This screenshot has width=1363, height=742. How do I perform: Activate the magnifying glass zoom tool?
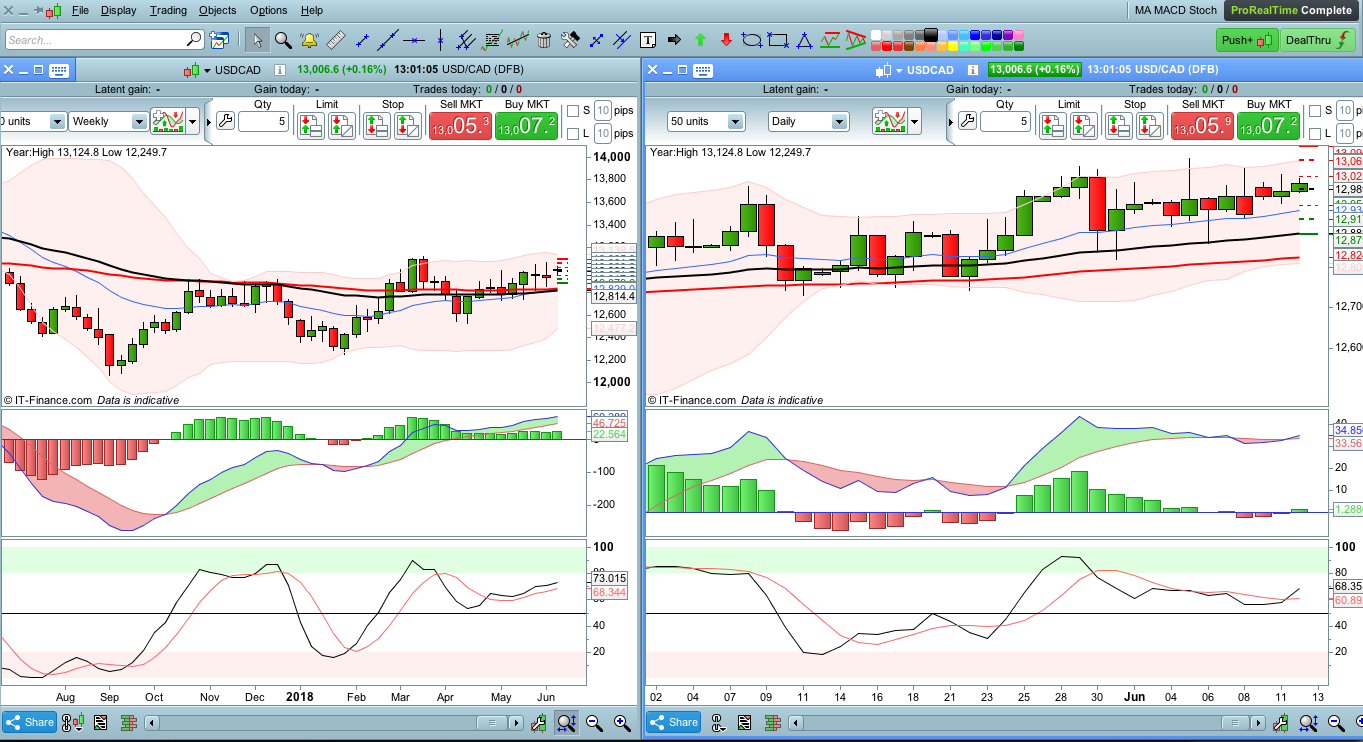pyautogui.click(x=283, y=40)
